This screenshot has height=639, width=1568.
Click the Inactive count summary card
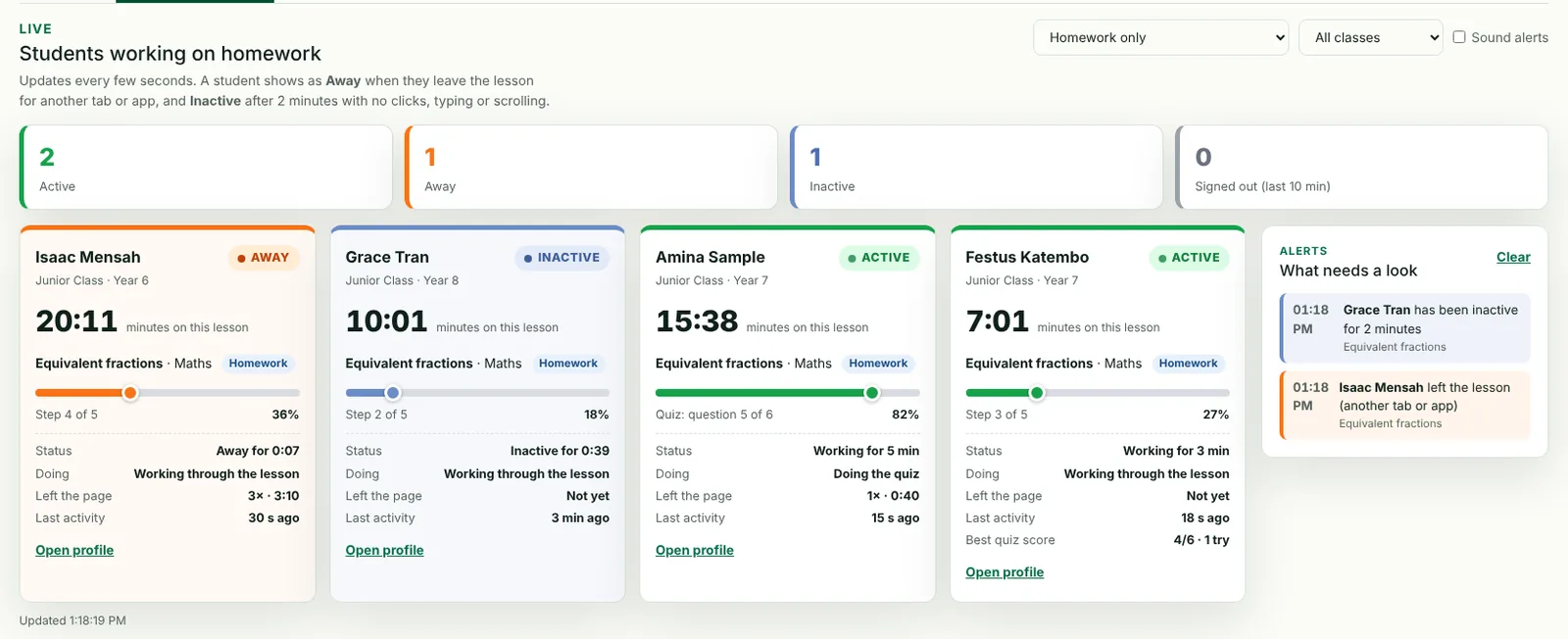tap(976, 167)
